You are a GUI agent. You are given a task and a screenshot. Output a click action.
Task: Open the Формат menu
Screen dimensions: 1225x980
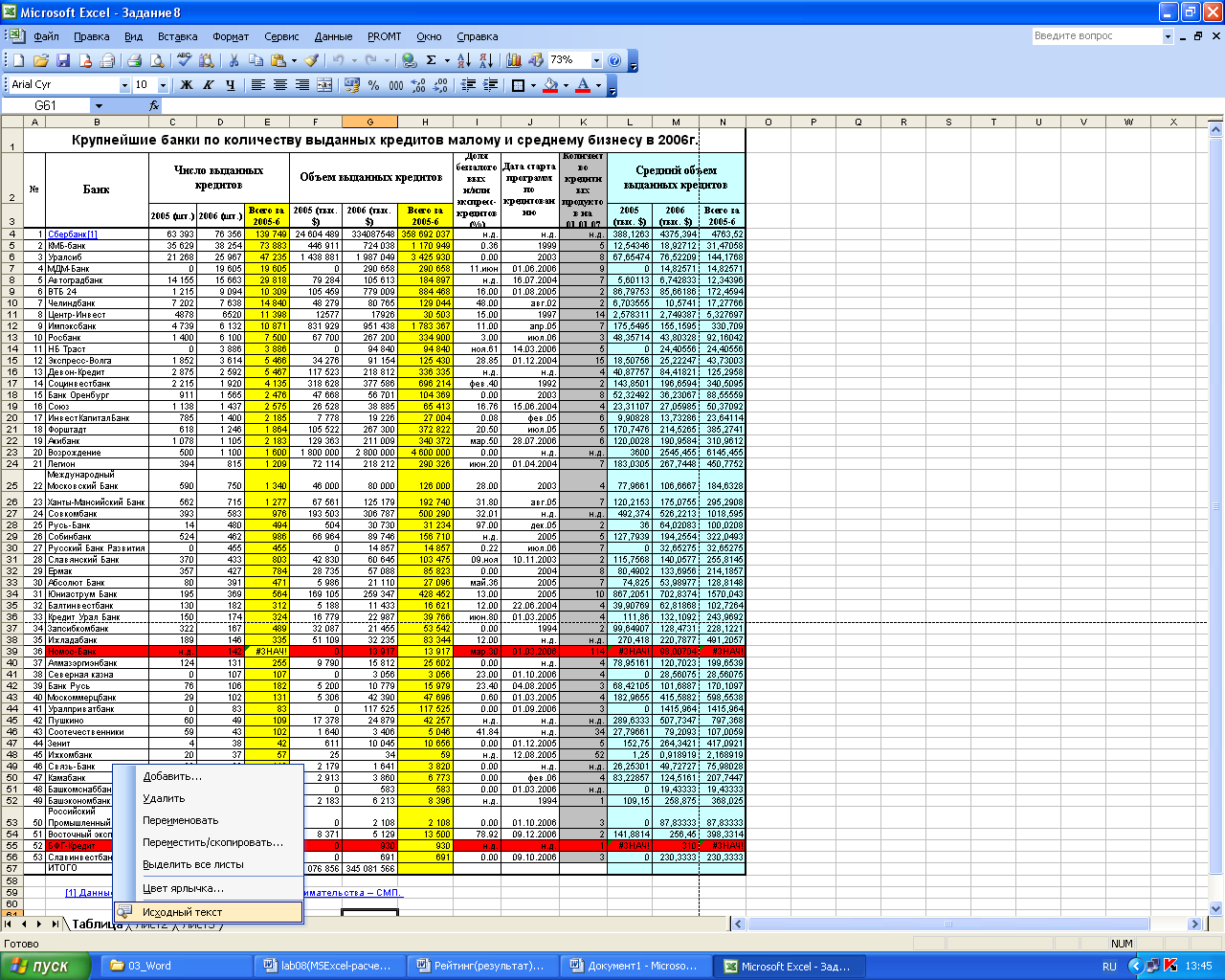point(231,36)
